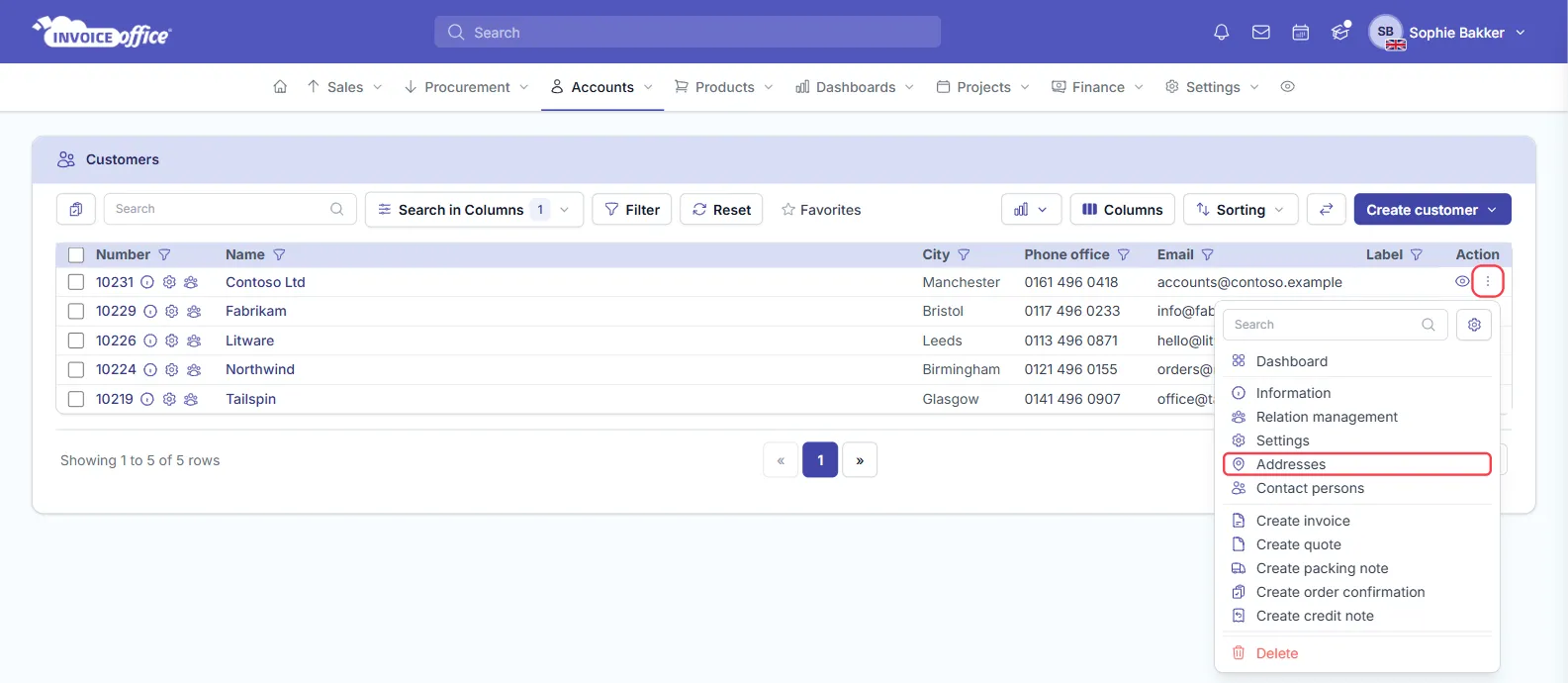Open the mail envelope icon in header
This screenshot has width=1568, height=683.
pos(1261,33)
